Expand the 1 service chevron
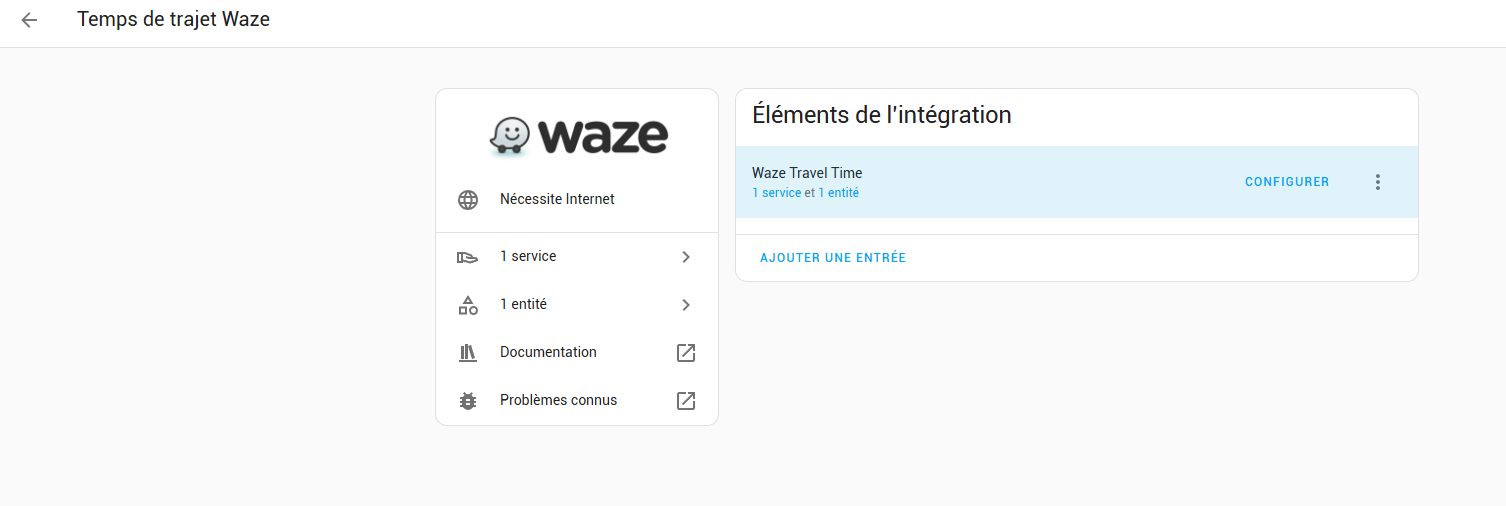The height and width of the screenshot is (506, 1506). click(686, 257)
